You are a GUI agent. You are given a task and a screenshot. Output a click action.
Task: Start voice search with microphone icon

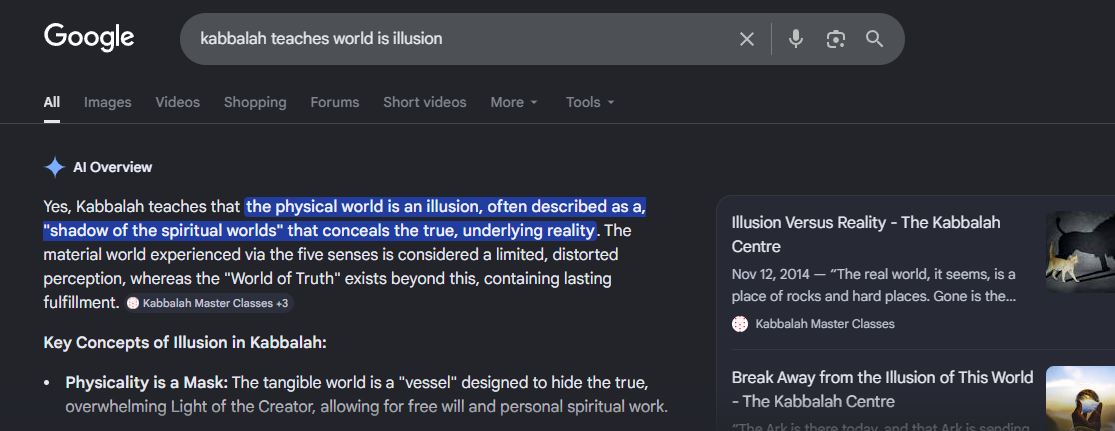(x=796, y=38)
